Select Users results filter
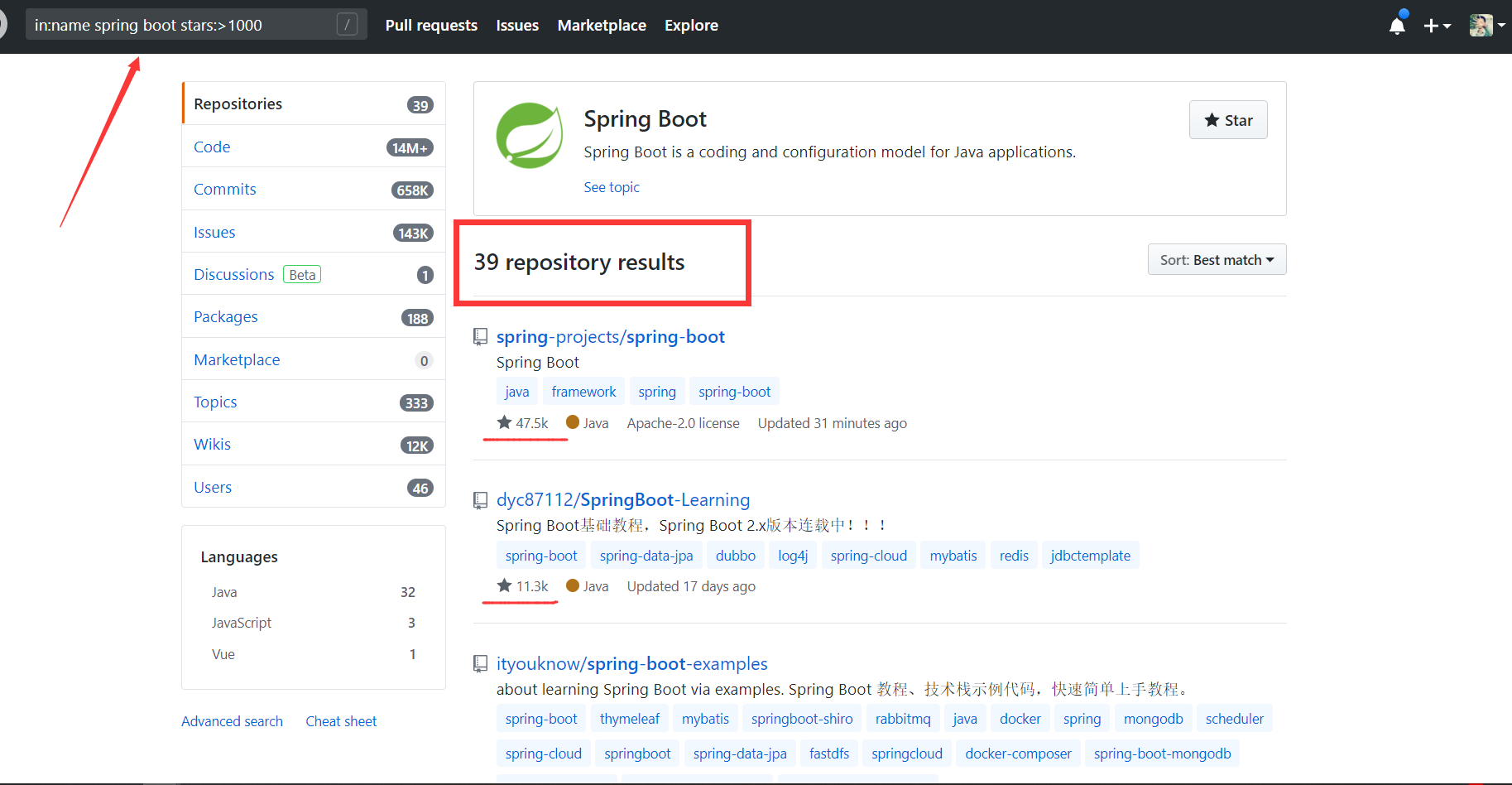The height and width of the screenshot is (785, 1512). pos(314,487)
